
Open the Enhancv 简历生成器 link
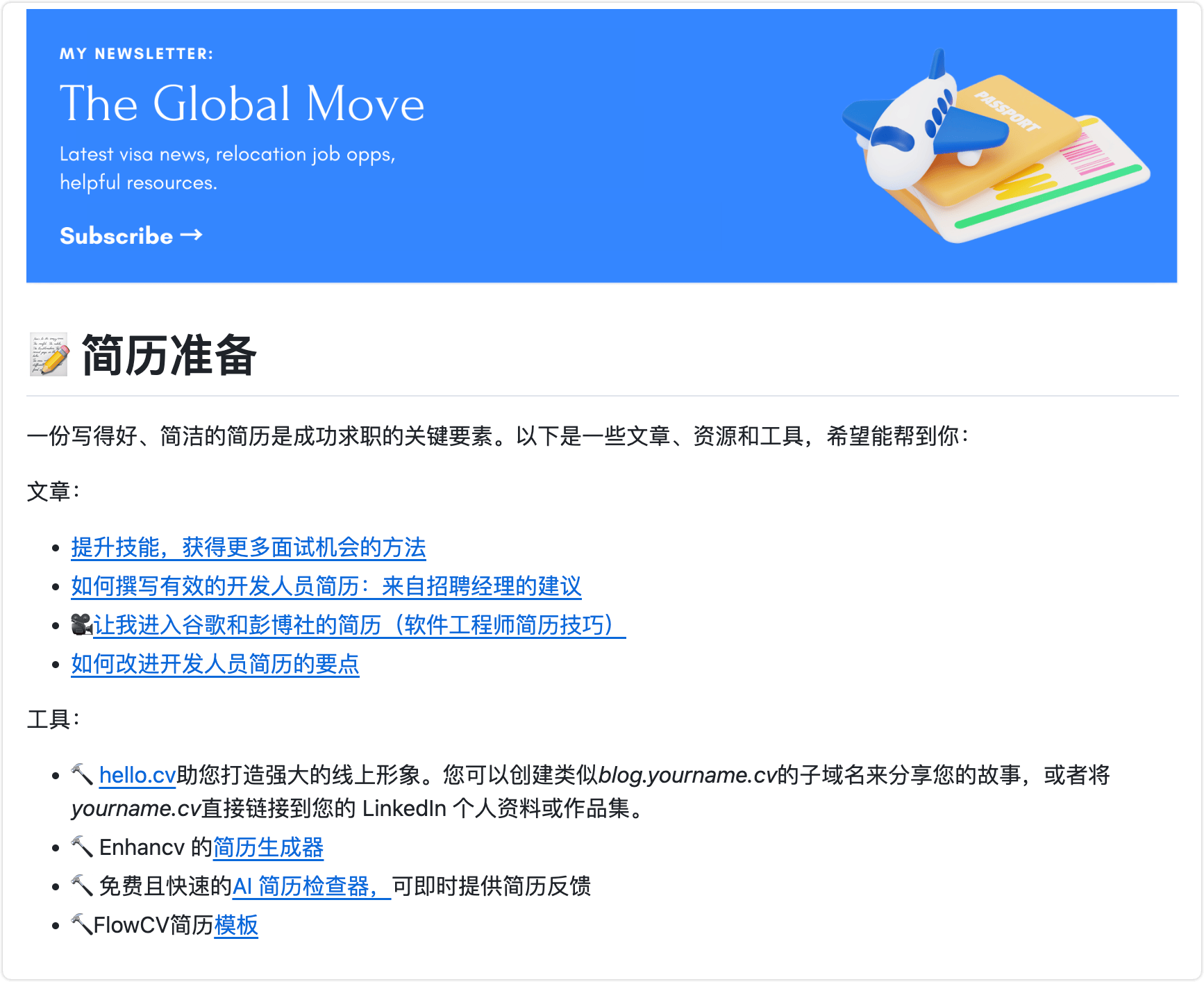pos(268,848)
